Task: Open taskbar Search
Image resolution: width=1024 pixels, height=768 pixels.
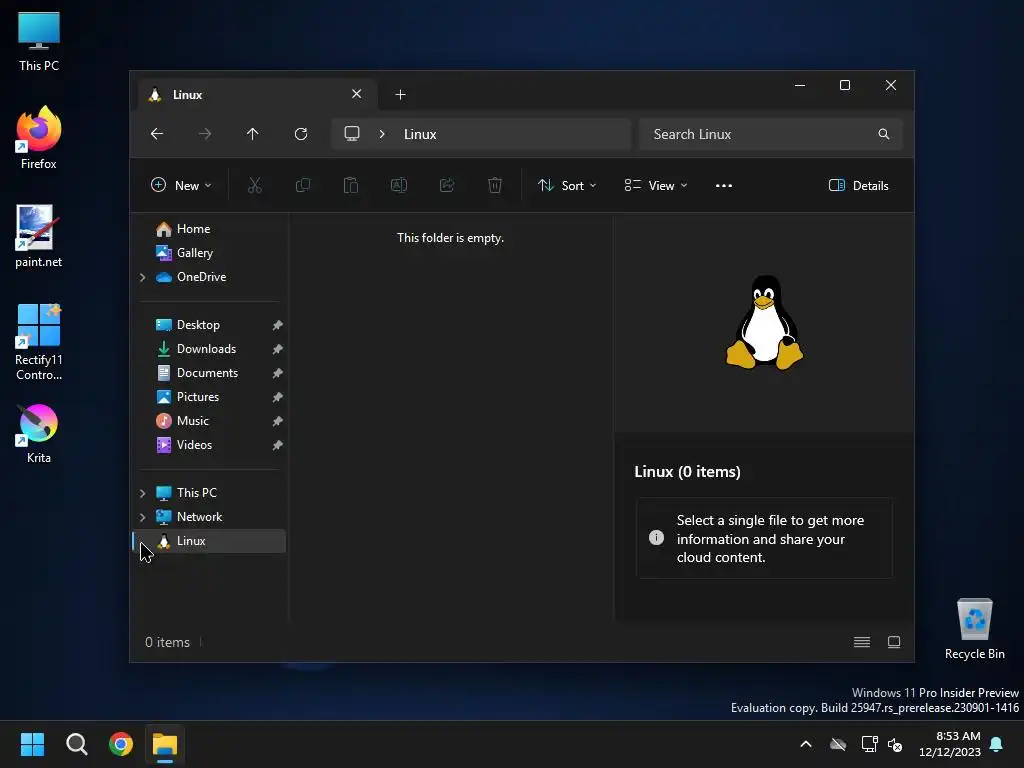Action: tap(76, 744)
